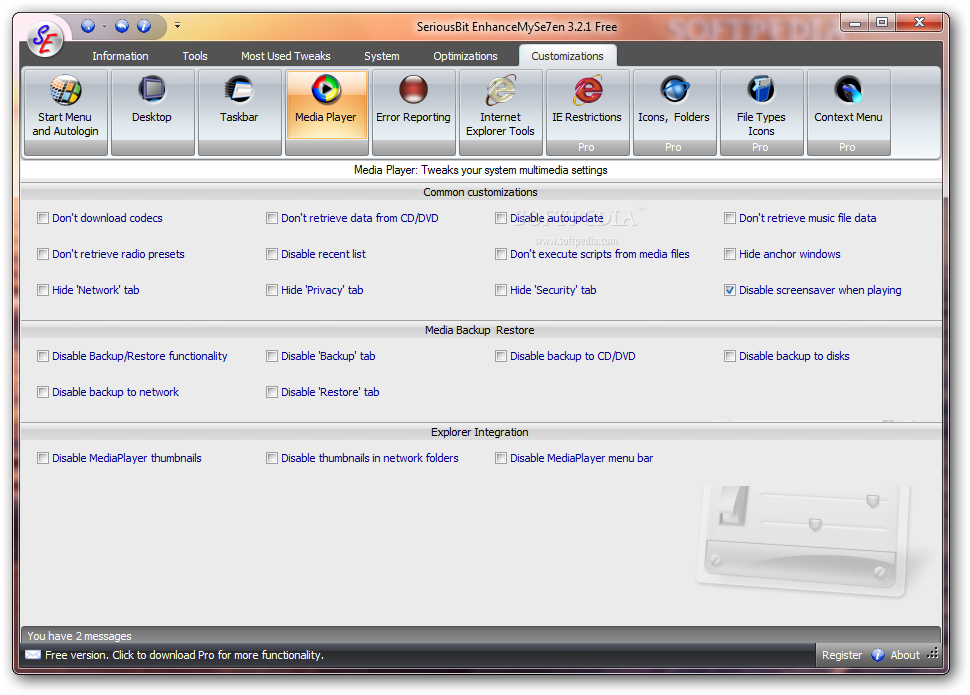Open the Desktop customization section
This screenshot has height=695, width=970.
tap(152, 112)
